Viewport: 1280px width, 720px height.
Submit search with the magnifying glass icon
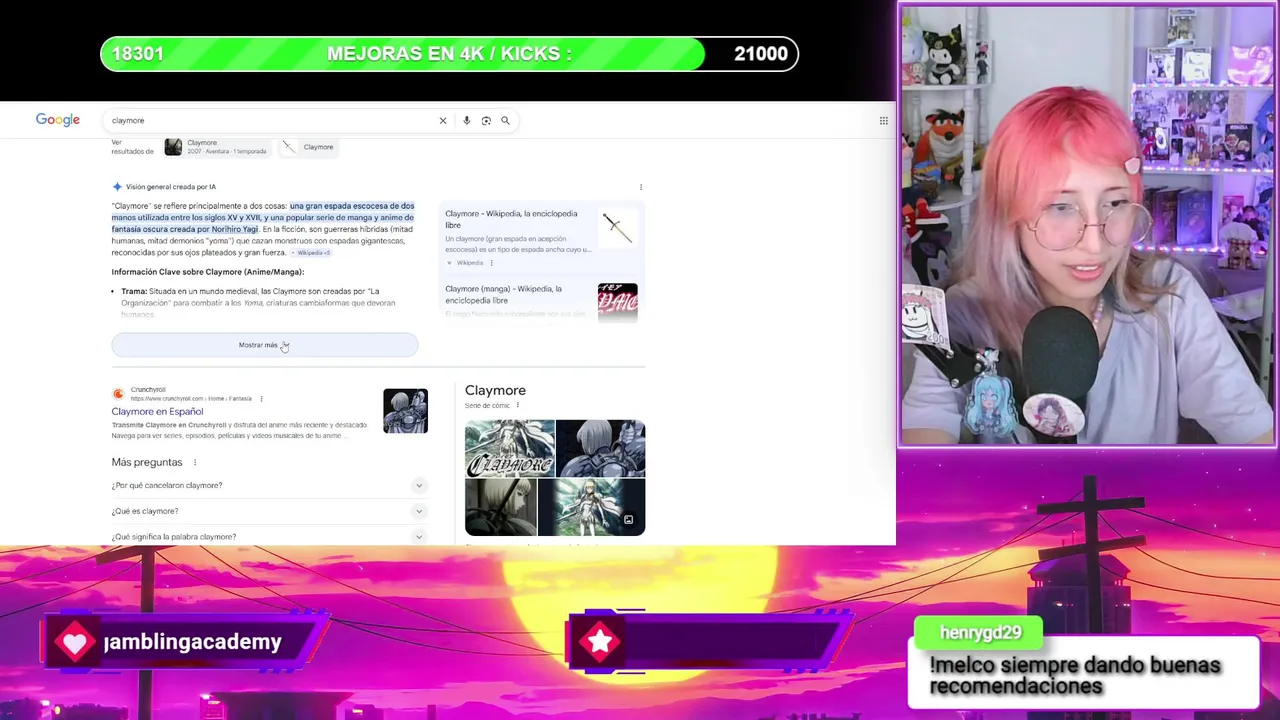(x=505, y=120)
